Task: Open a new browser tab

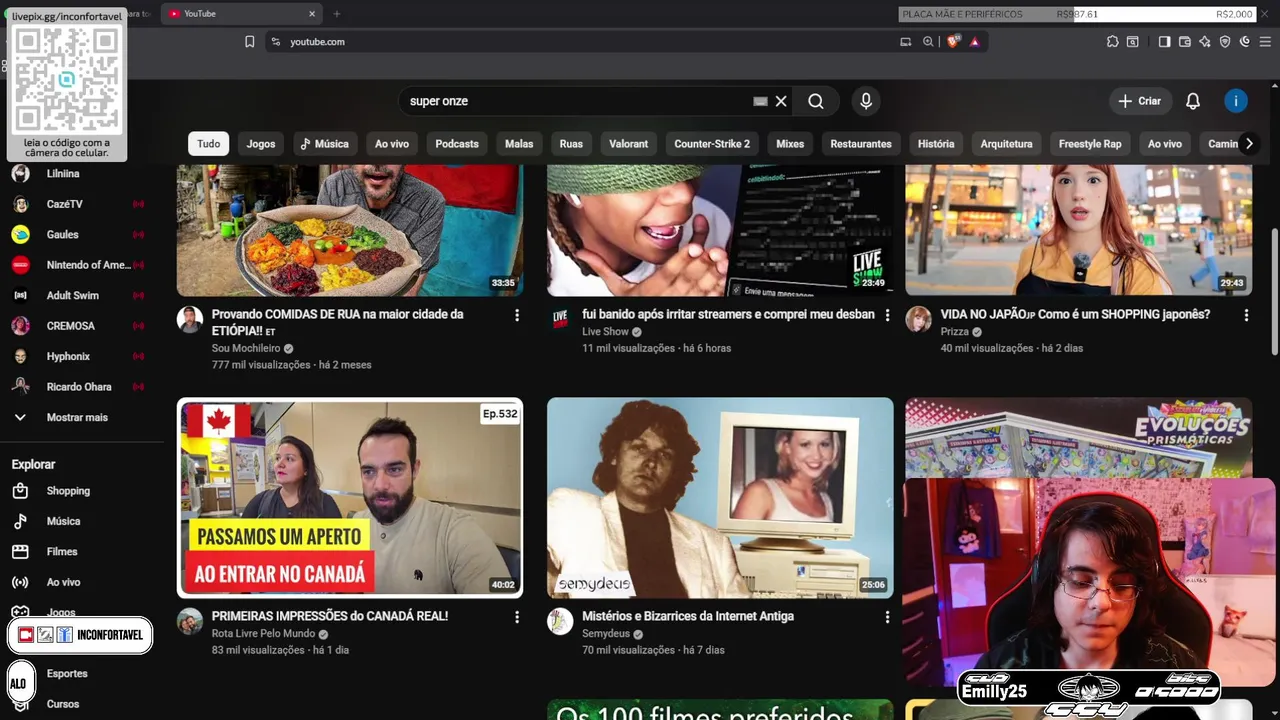Action: [337, 14]
